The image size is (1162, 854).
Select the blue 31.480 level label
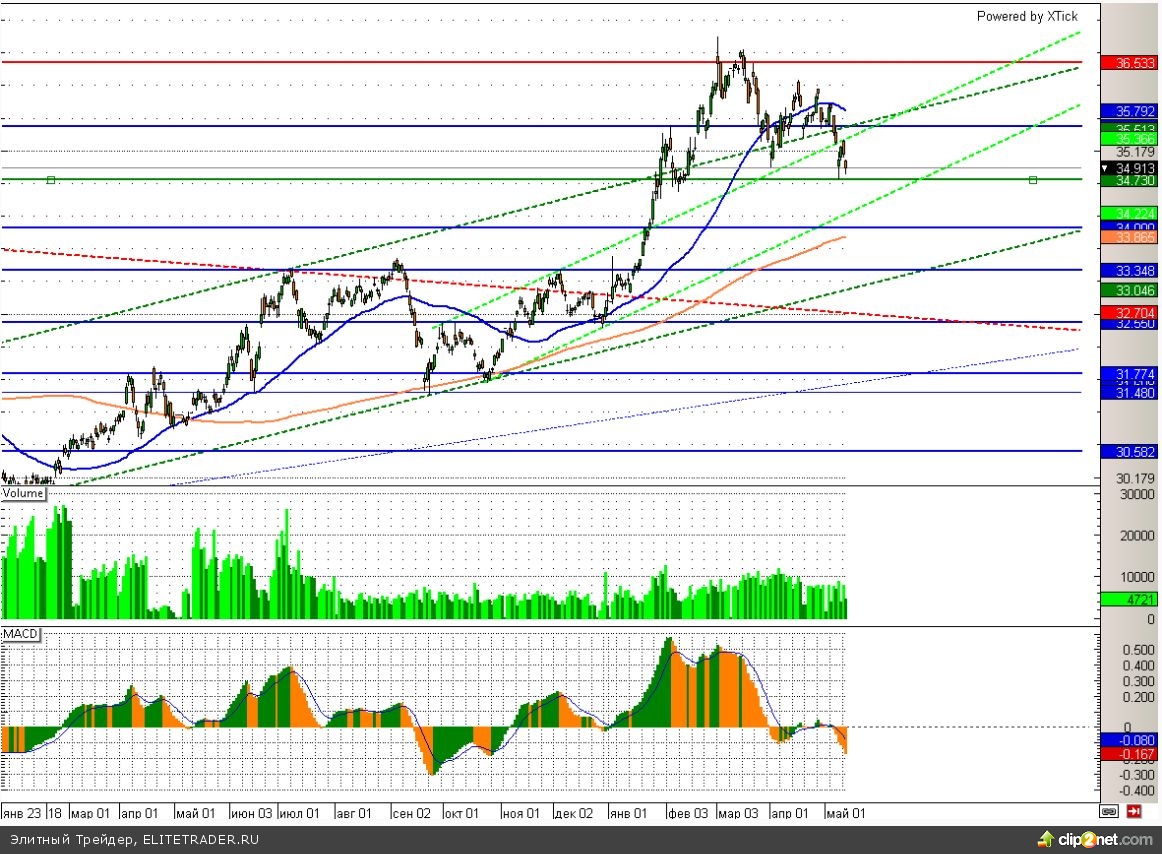(x=1129, y=393)
